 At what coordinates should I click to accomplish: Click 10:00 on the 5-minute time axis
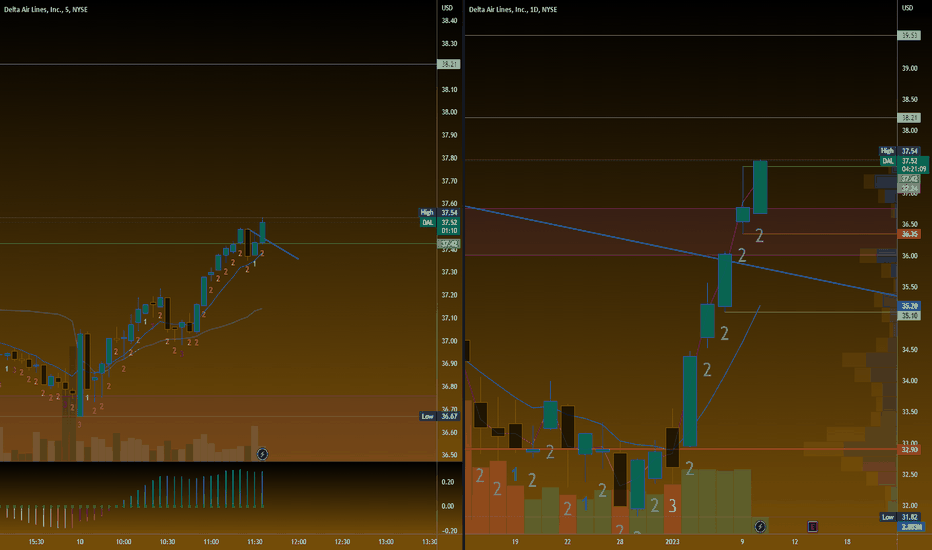coord(124,542)
